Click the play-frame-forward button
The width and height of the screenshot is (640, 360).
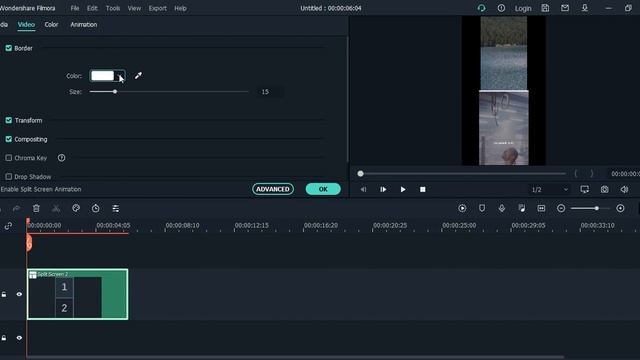[x=383, y=189]
